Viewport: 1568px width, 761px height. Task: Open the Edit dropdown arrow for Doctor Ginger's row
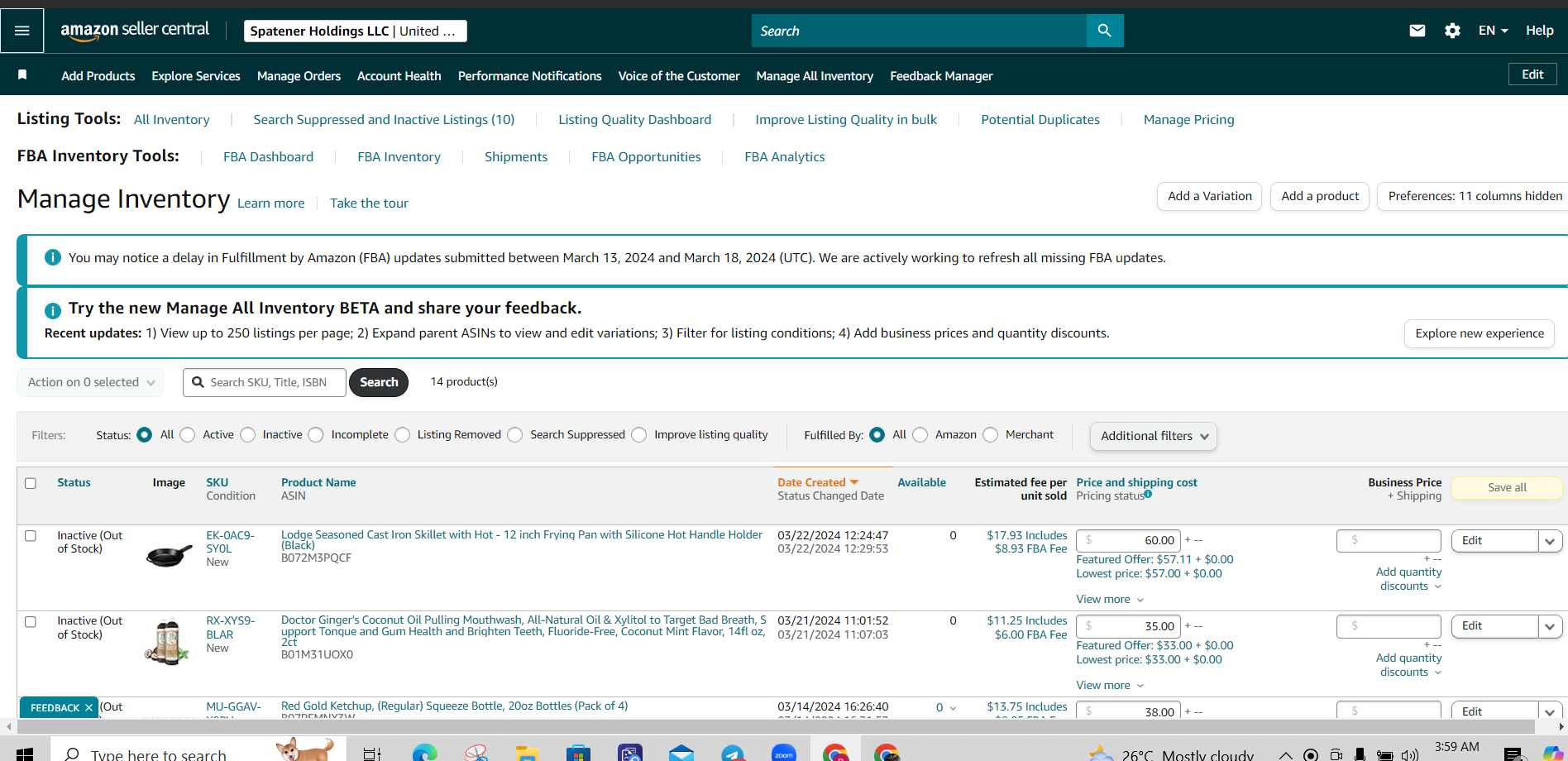[1550, 627]
